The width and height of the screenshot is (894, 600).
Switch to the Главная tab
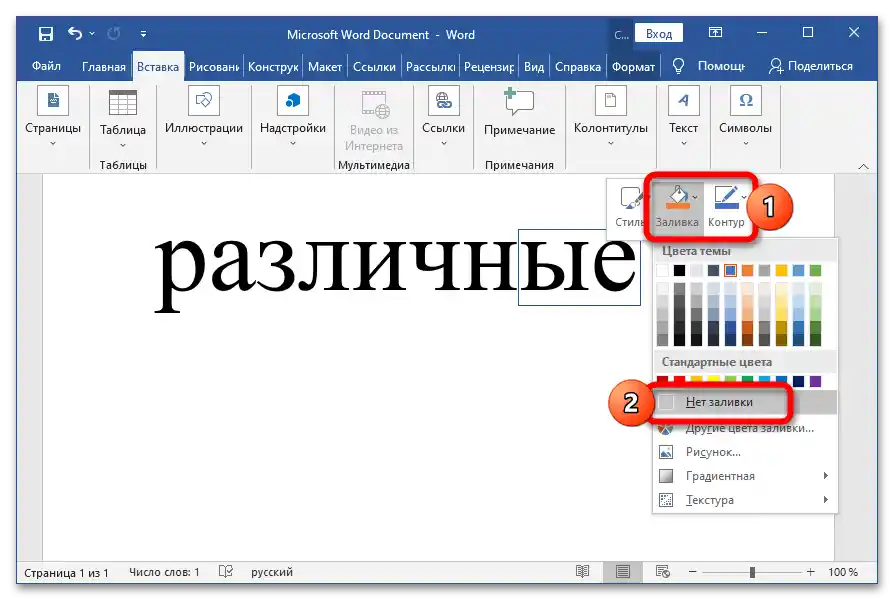click(x=104, y=67)
